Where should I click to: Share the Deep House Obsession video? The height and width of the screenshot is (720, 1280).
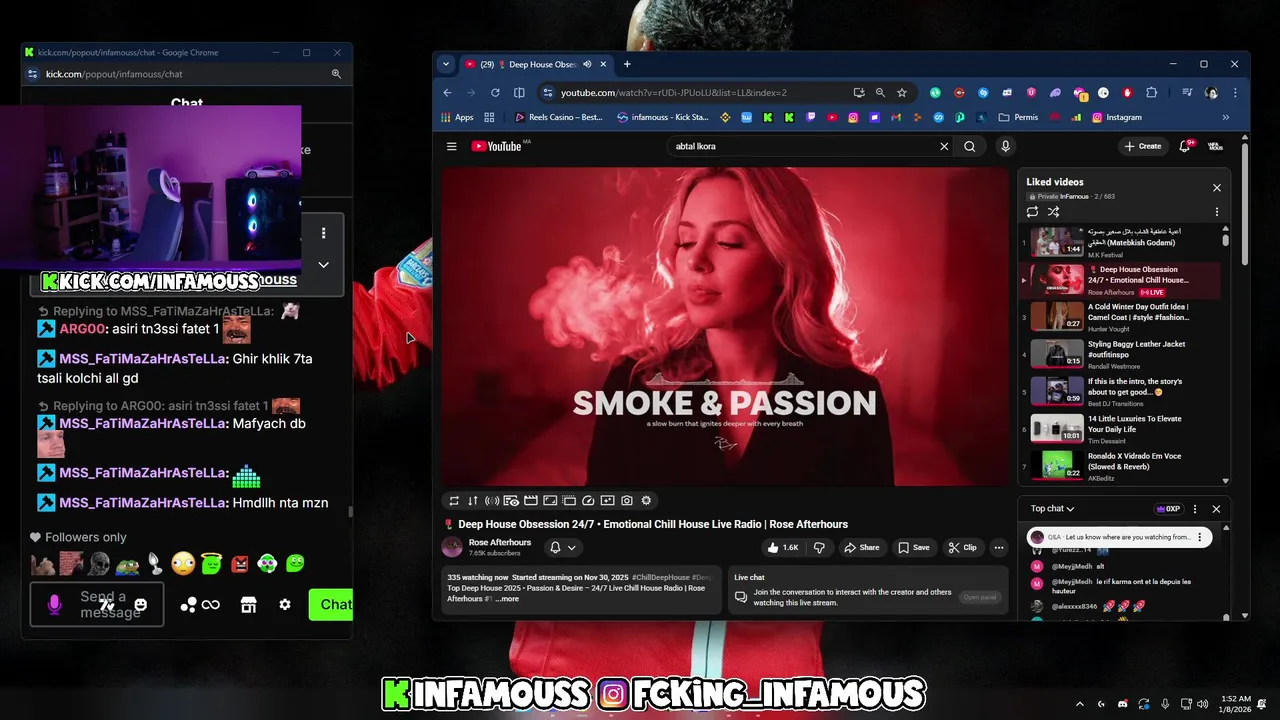pyautogui.click(x=861, y=547)
